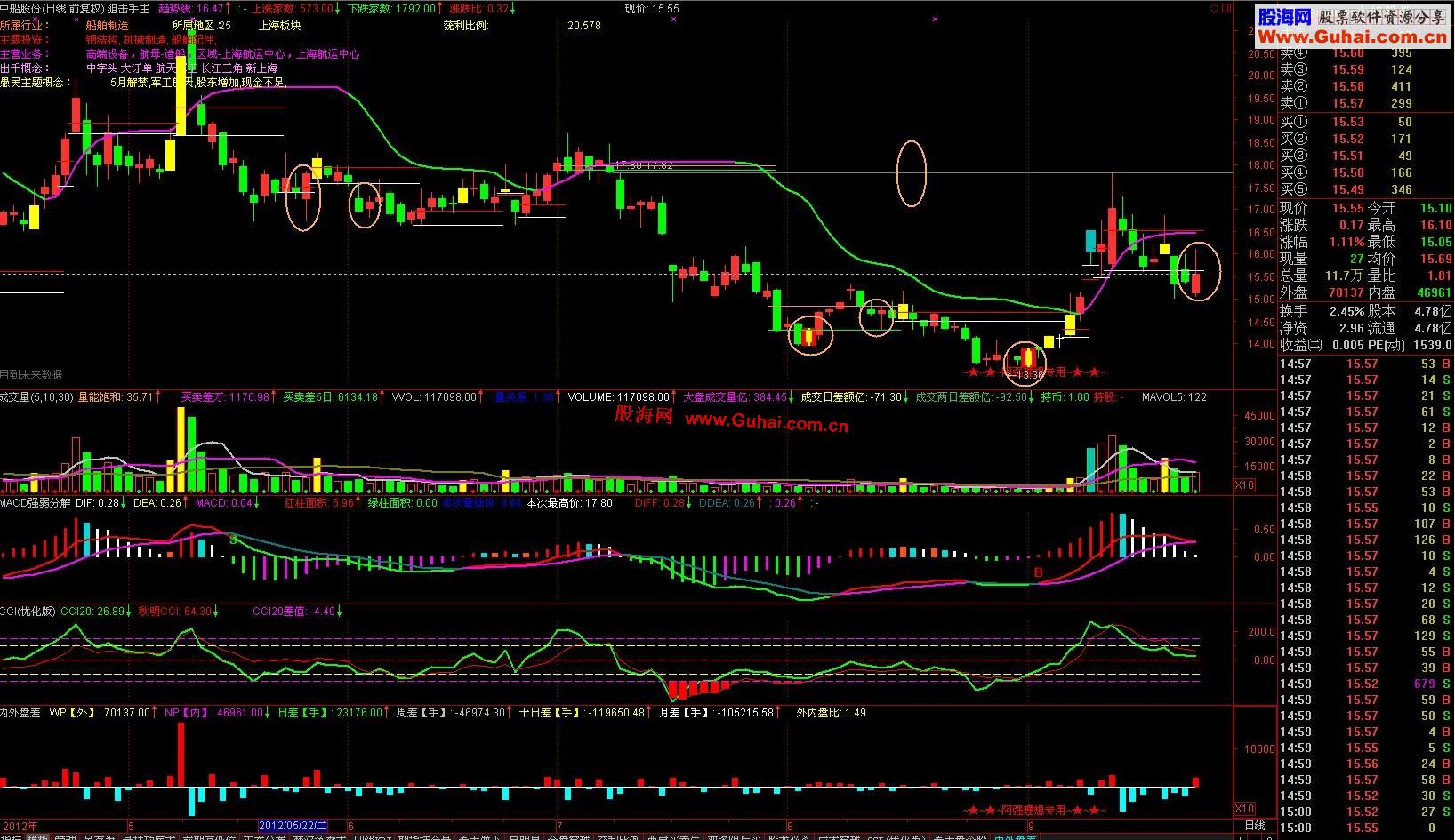This screenshot has width=1455, height=840.
Task: Click the last 15:00 15.52 tick with volume 27
Action: click(1366, 812)
